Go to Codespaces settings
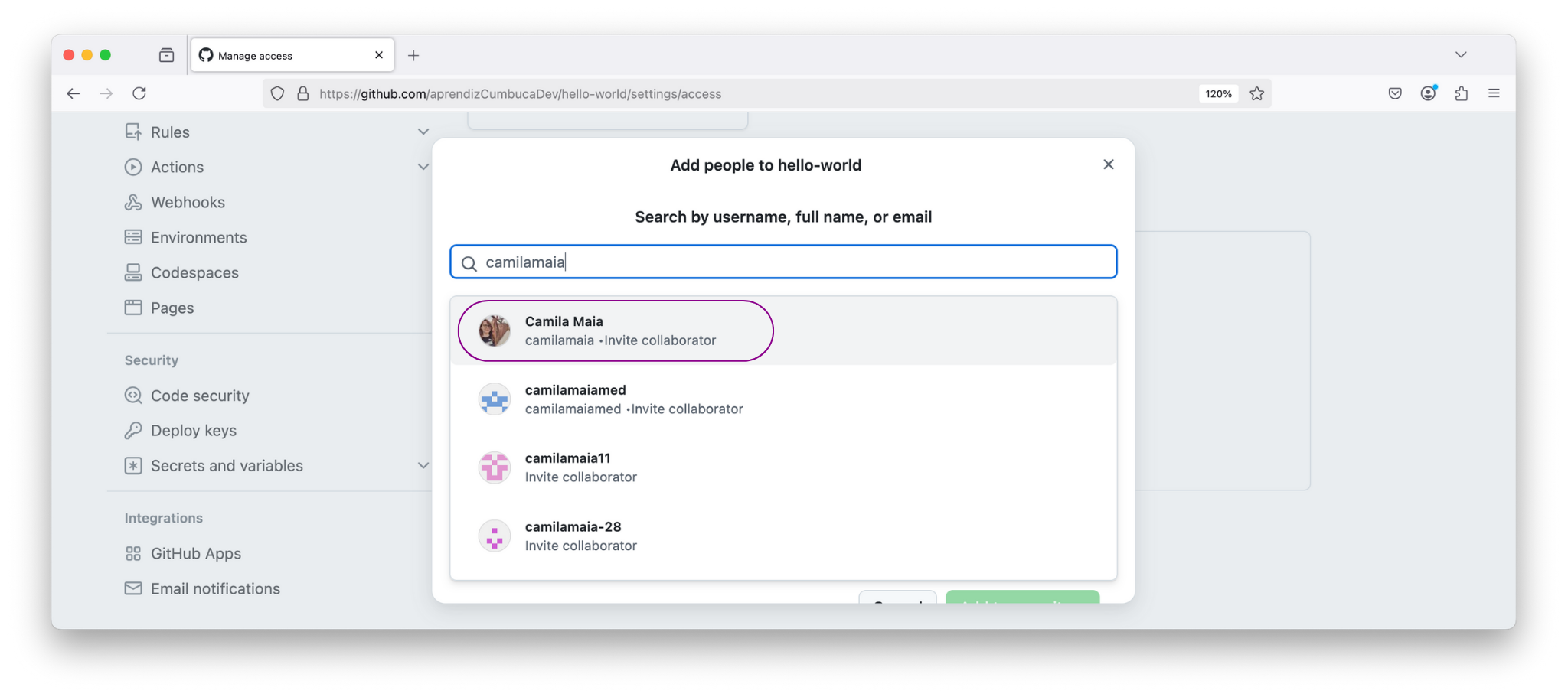1568x697 pixels. click(194, 272)
